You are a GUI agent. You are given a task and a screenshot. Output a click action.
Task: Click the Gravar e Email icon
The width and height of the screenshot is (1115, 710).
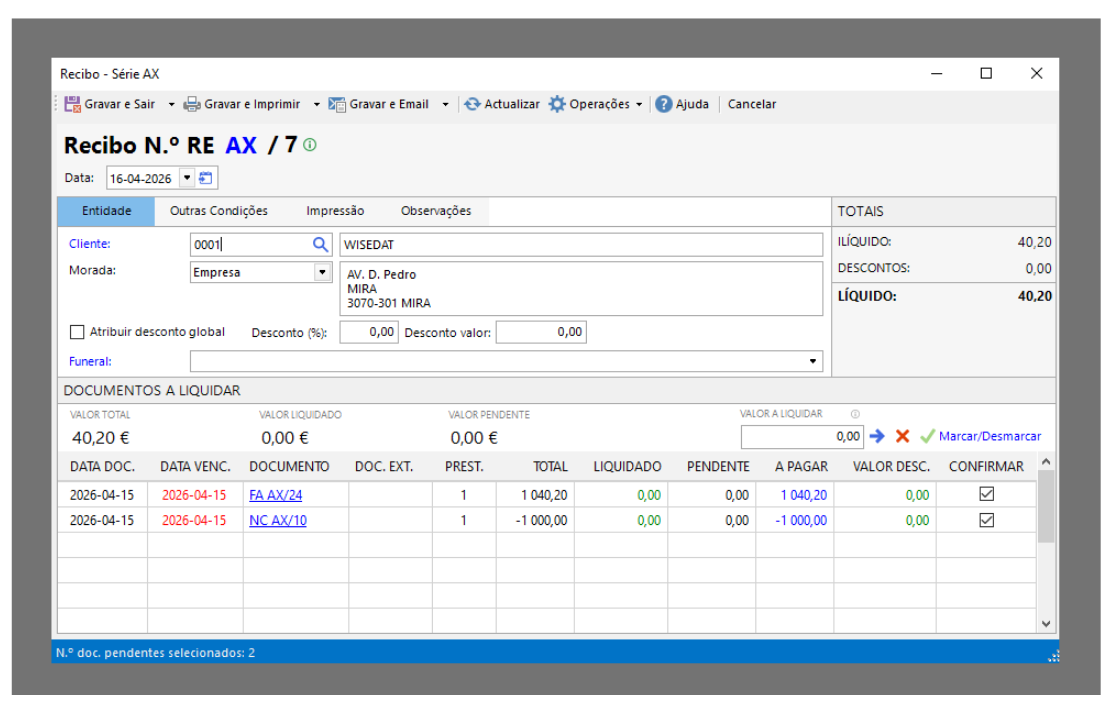tap(337, 104)
